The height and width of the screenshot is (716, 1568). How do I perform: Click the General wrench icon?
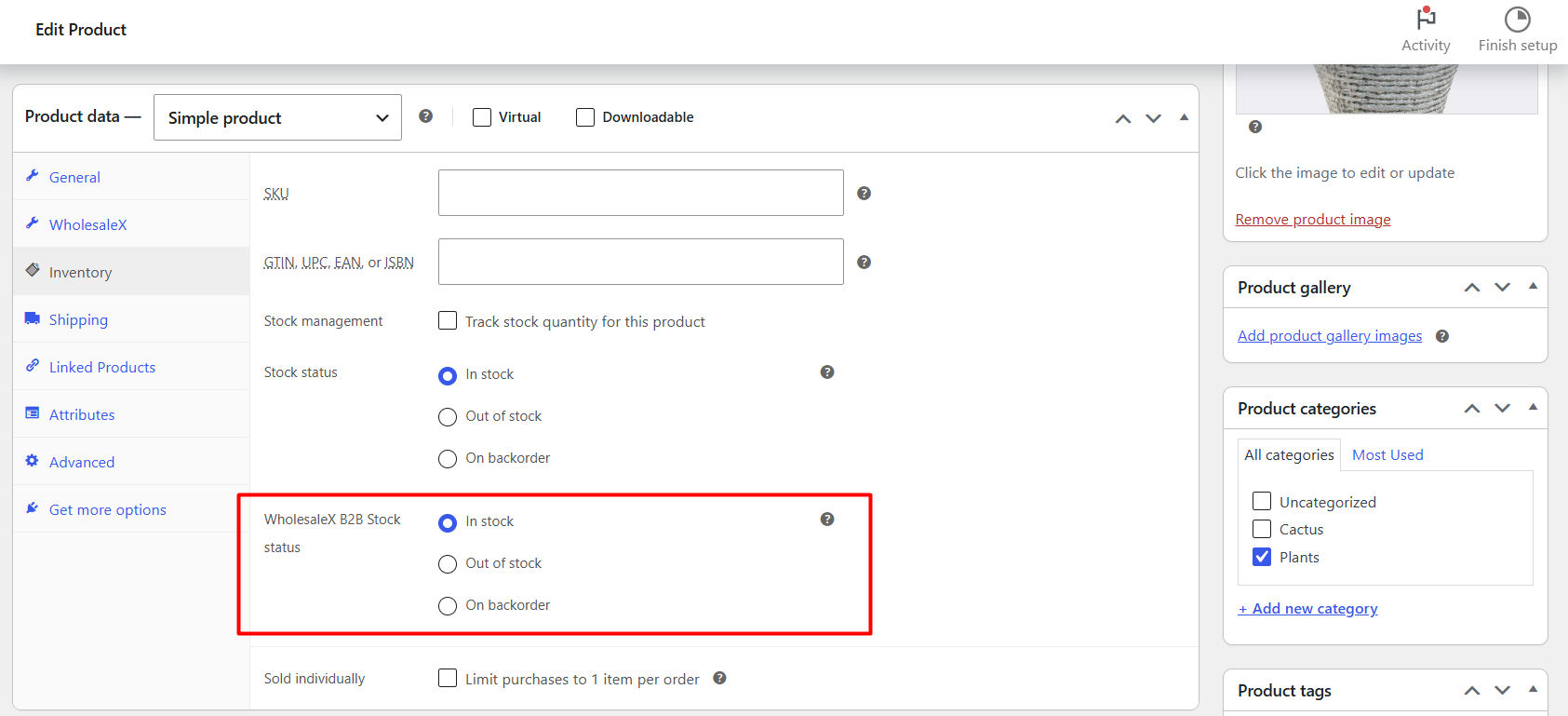coord(33,175)
